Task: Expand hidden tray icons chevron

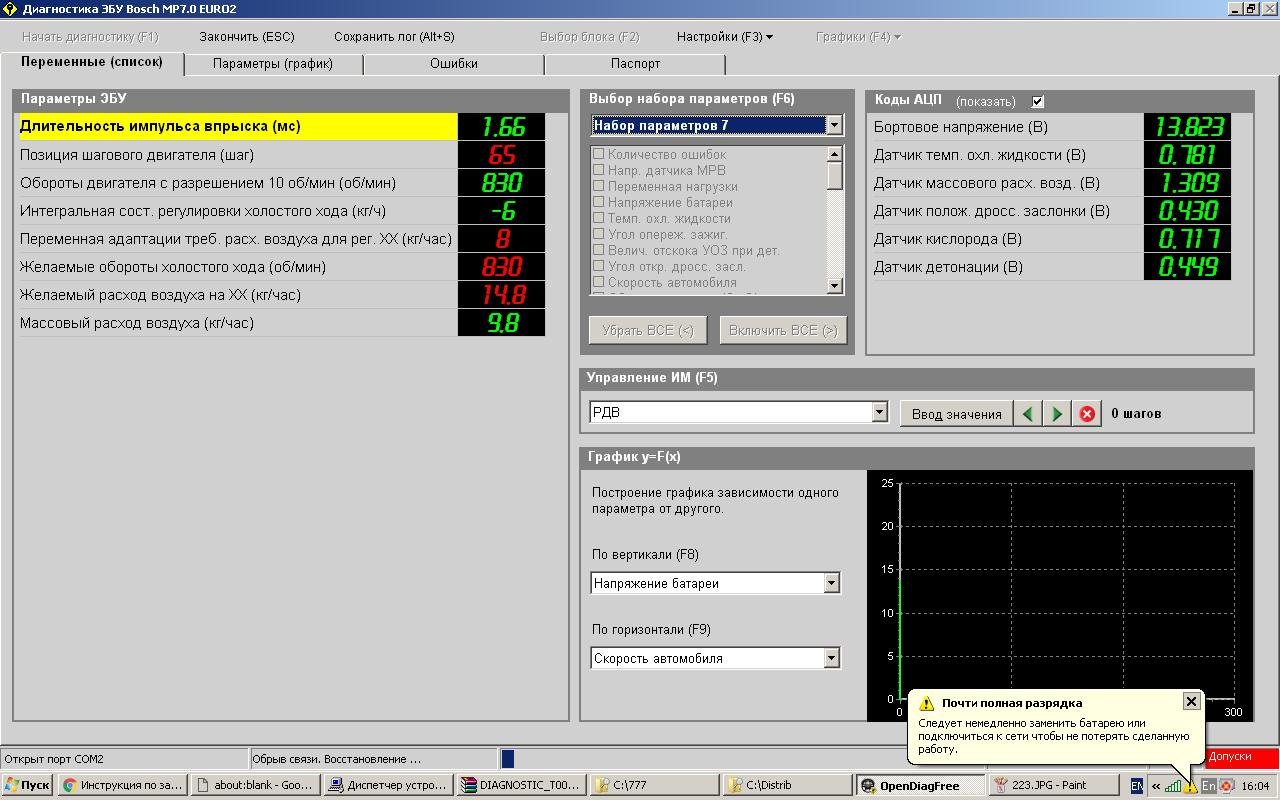Action: coord(1156,786)
